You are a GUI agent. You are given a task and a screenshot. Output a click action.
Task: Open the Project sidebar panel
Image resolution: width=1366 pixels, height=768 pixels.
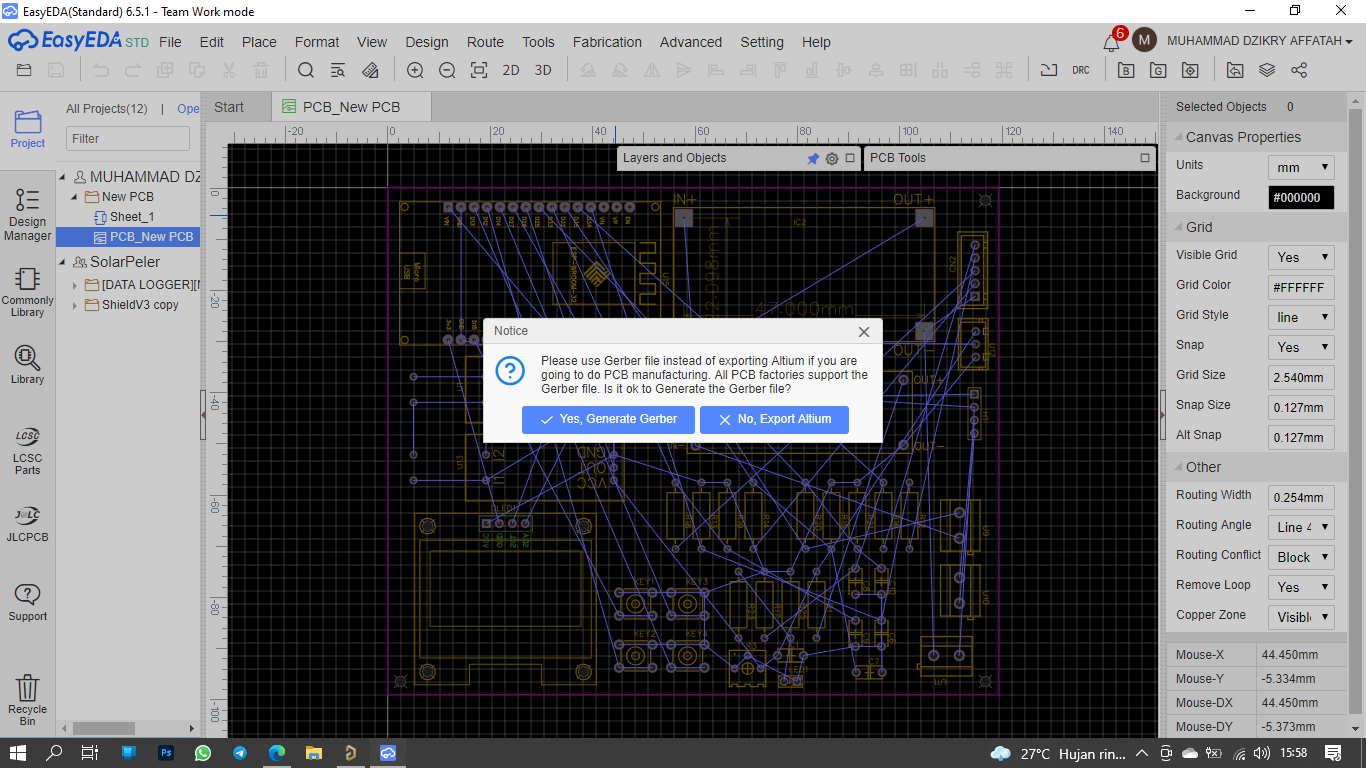pyautogui.click(x=28, y=129)
